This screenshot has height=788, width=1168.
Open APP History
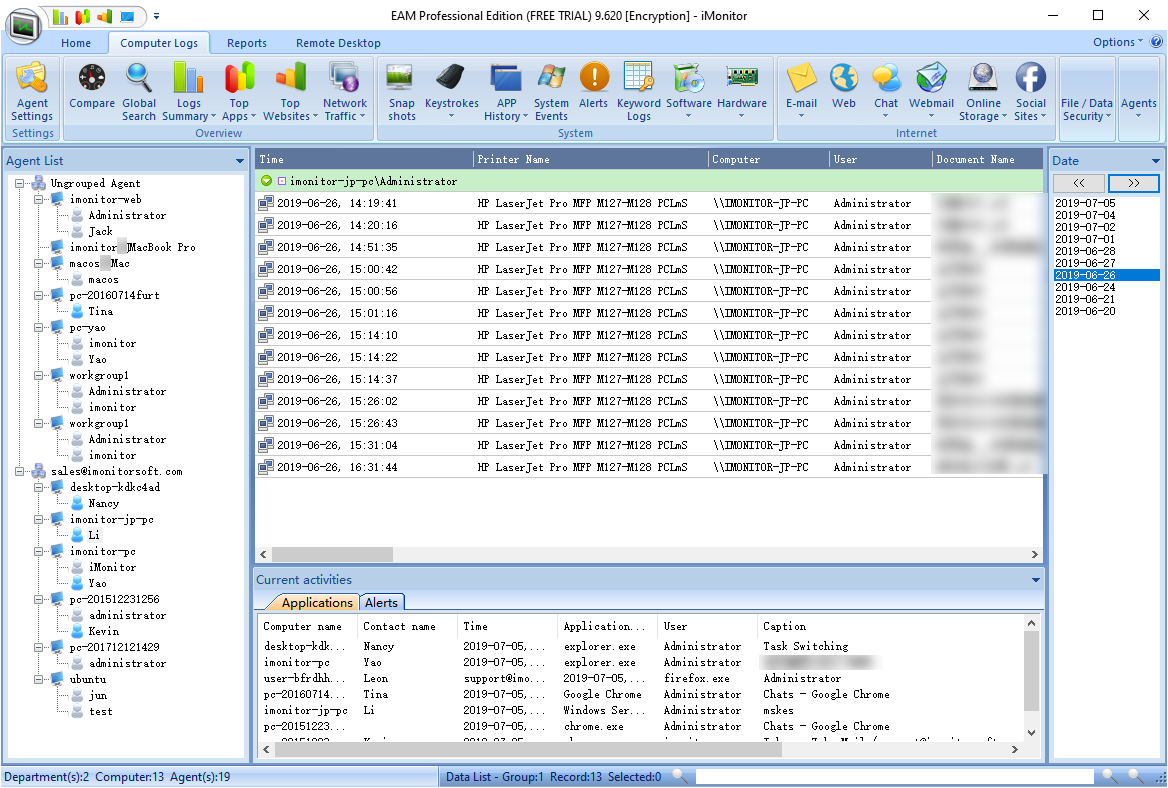coord(506,92)
